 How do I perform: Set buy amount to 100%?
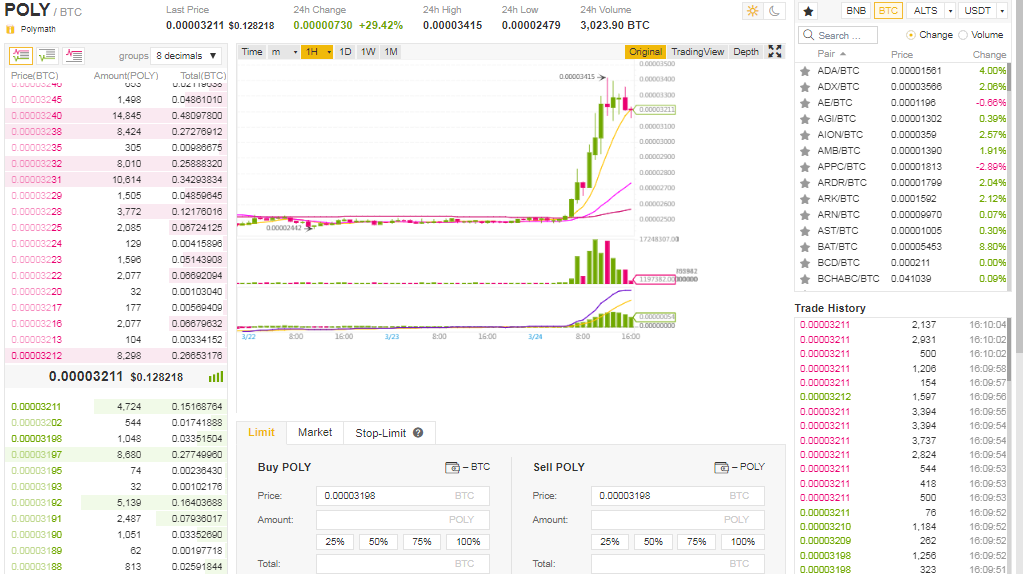(468, 541)
